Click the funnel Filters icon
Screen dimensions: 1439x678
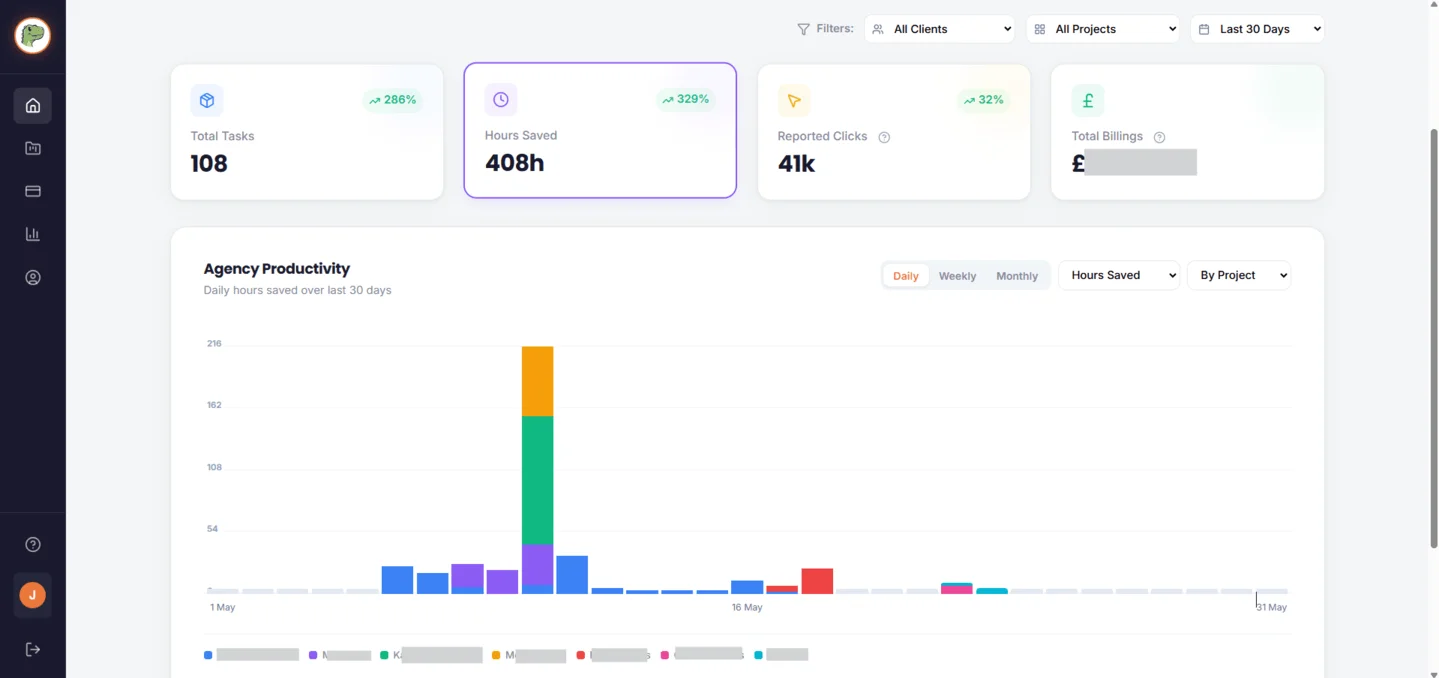(x=803, y=29)
